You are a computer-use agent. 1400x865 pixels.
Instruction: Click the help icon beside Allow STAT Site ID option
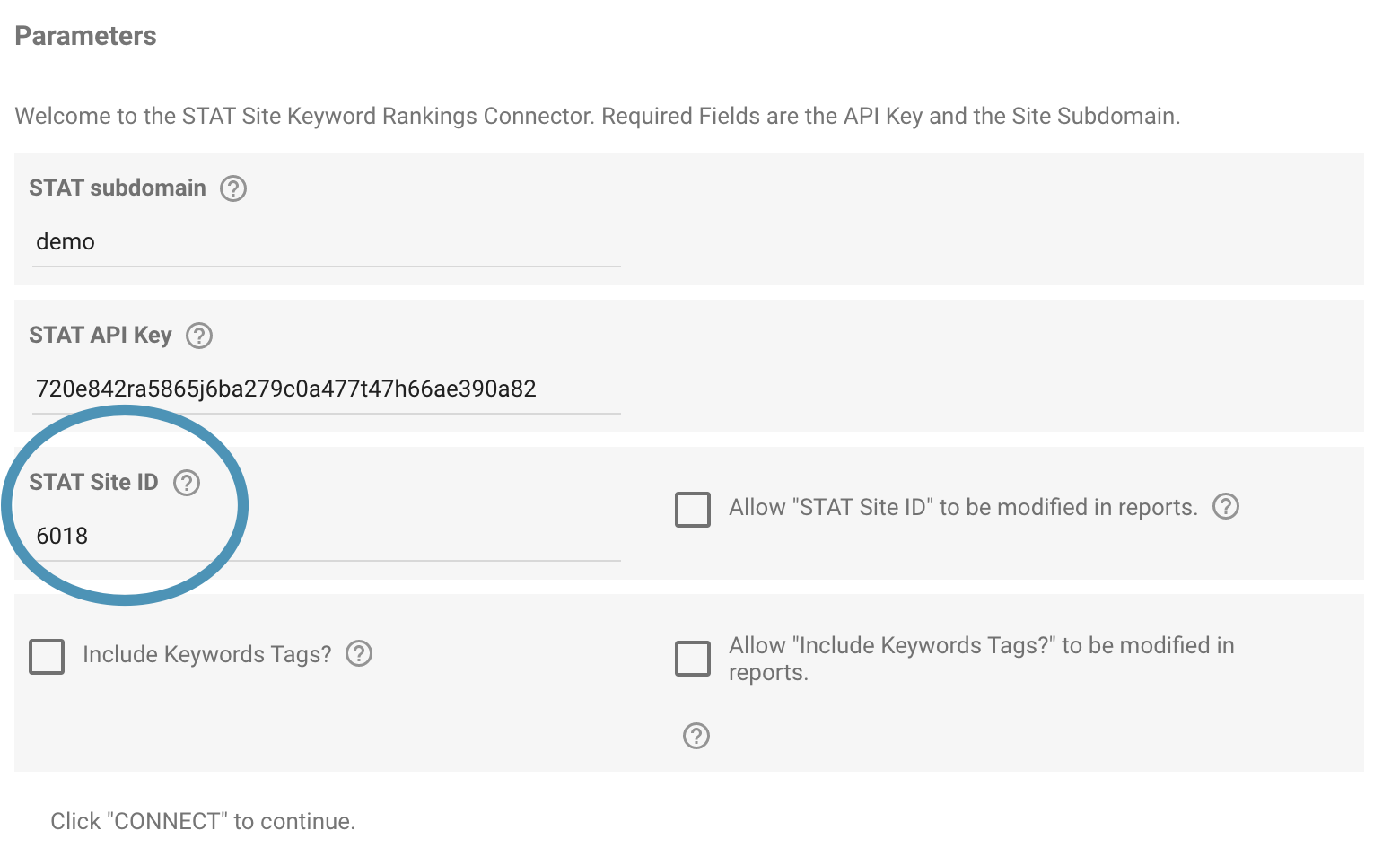[1226, 507]
